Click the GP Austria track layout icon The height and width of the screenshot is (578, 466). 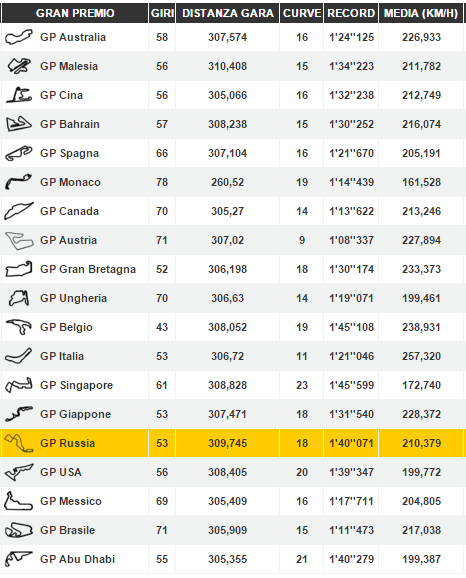[x=19, y=241]
